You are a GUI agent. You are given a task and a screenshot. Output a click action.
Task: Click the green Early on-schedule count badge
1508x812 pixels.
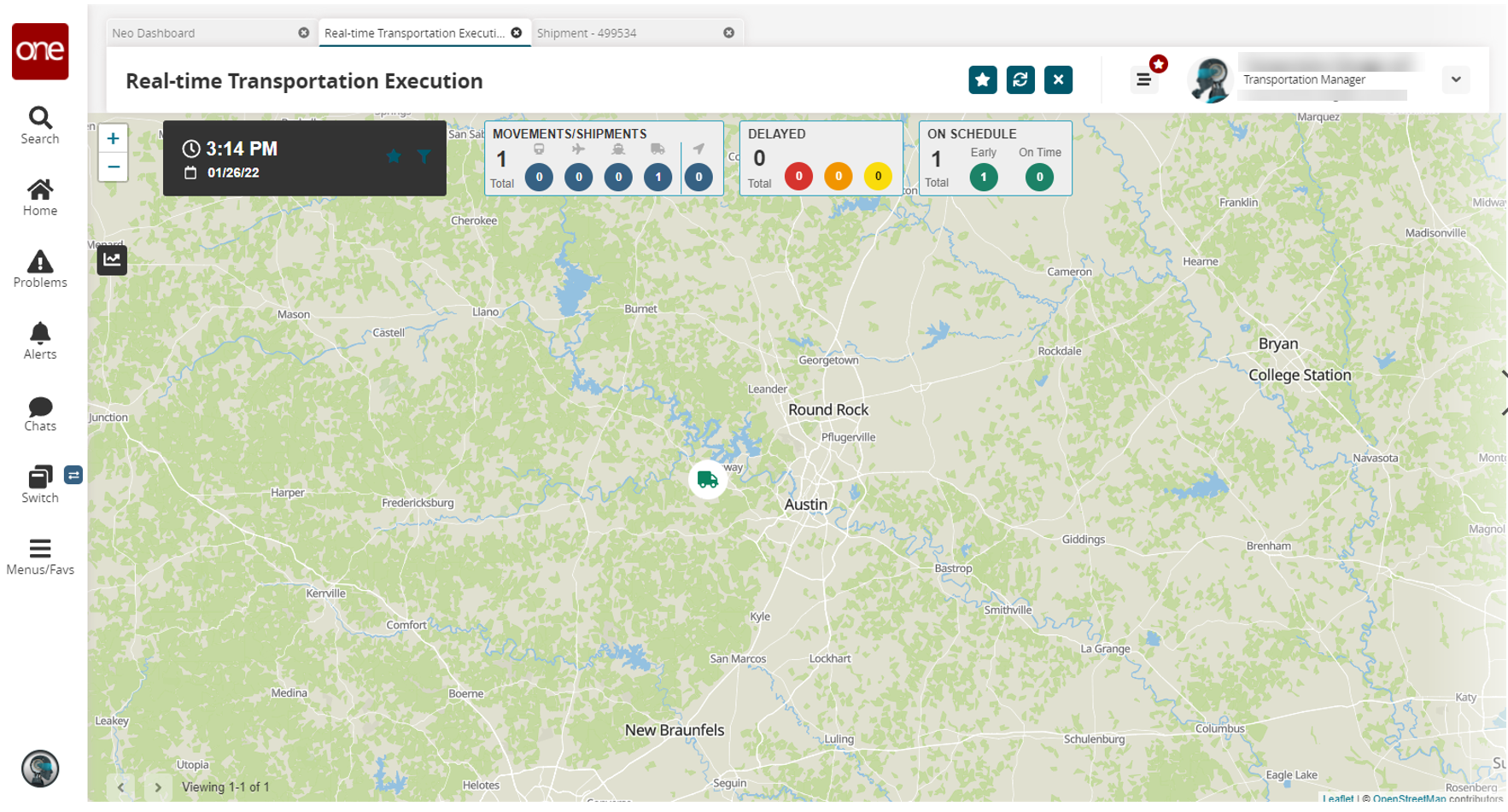point(983,178)
